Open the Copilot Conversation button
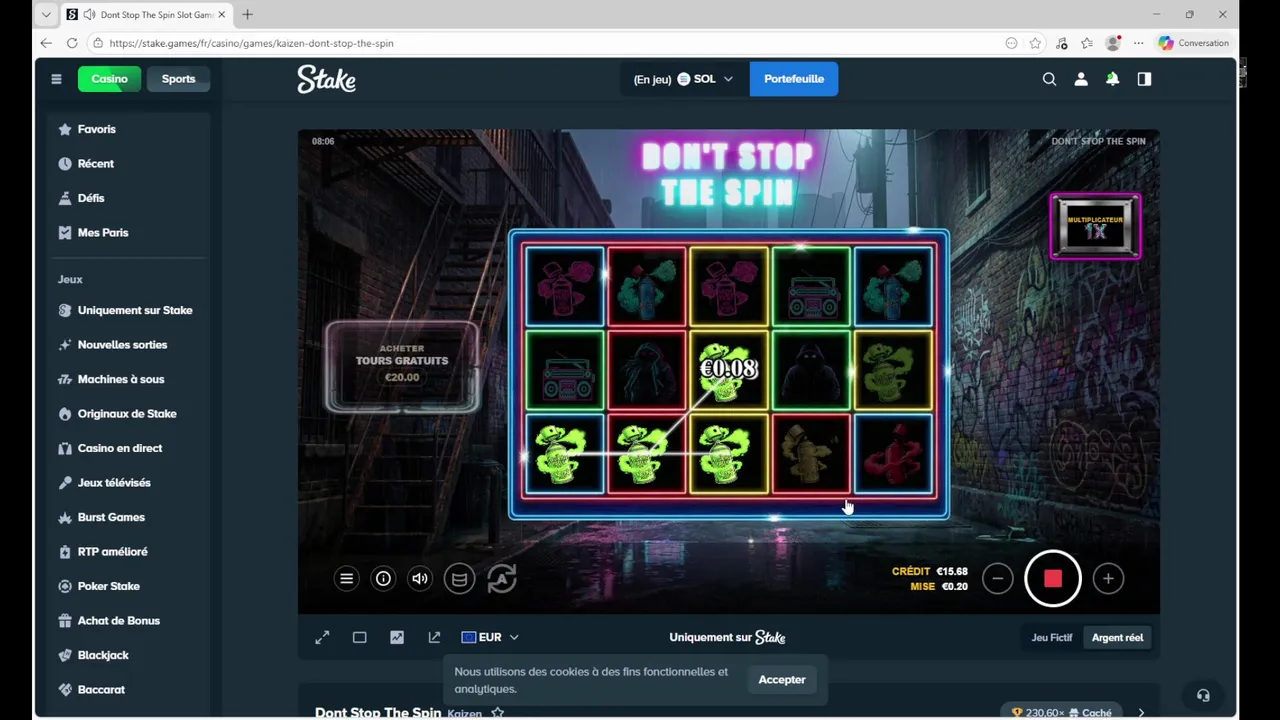 click(x=1193, y=43)
